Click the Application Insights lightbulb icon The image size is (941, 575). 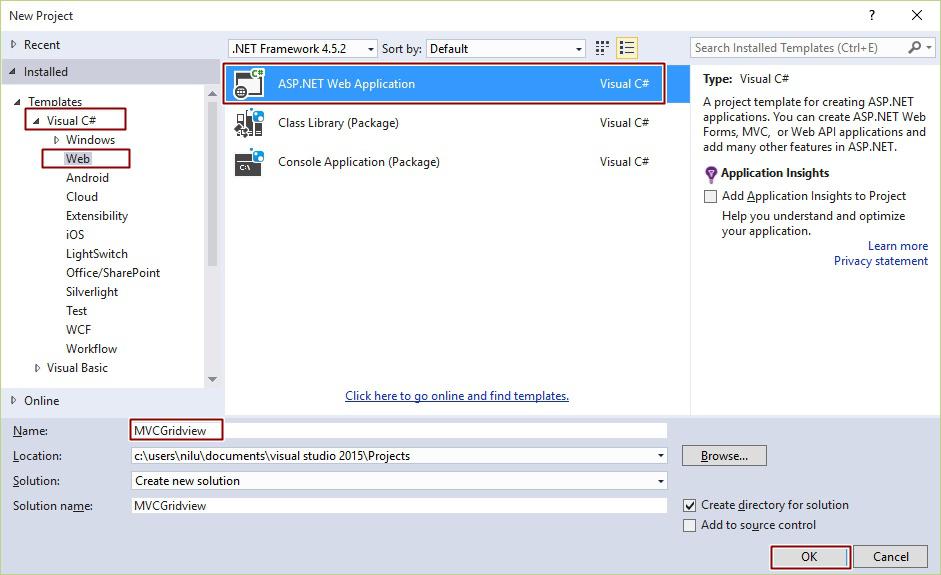click(x=711, y=174)
